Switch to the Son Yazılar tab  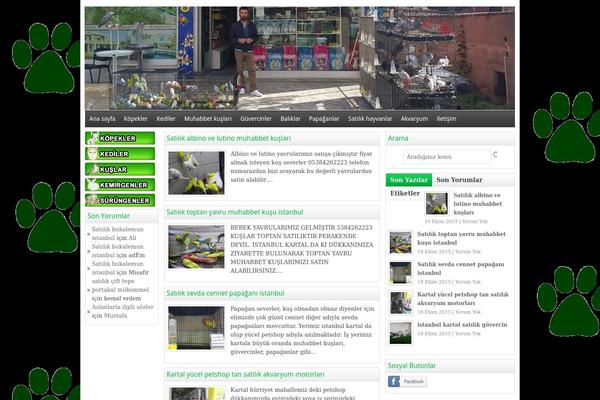(x=409, y=180)
